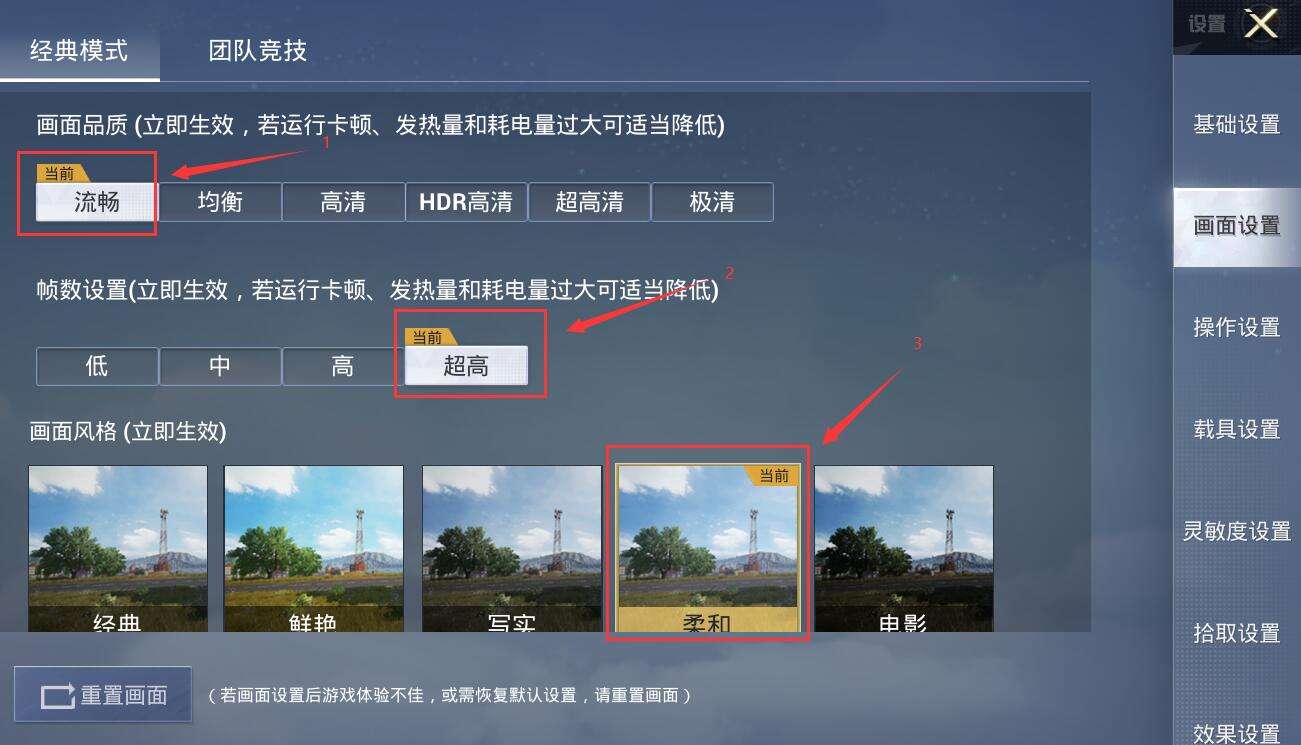The image size is (1301, 745).
Task: Switch to 经典模式 tab
Action: [x=79, y=50]
